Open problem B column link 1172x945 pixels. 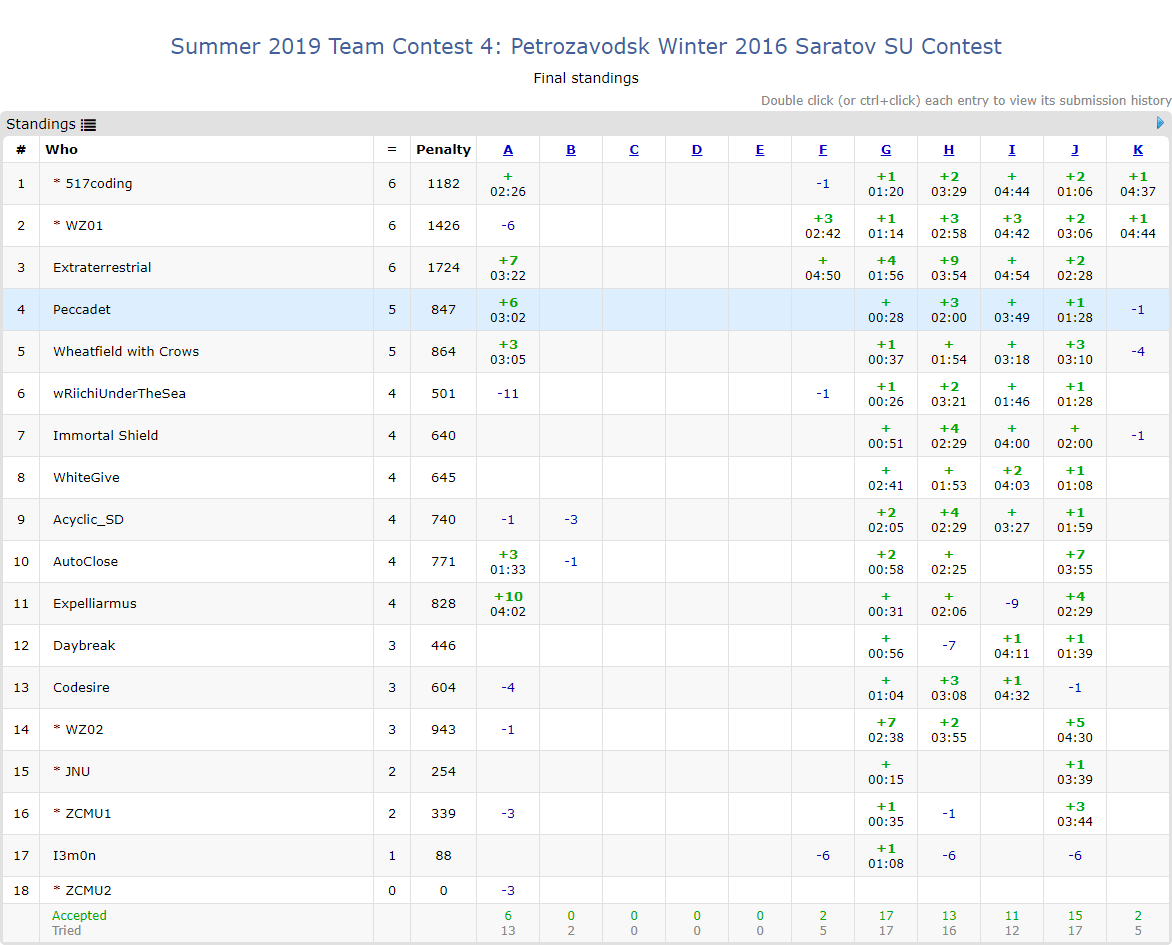[x=571, y=150]
